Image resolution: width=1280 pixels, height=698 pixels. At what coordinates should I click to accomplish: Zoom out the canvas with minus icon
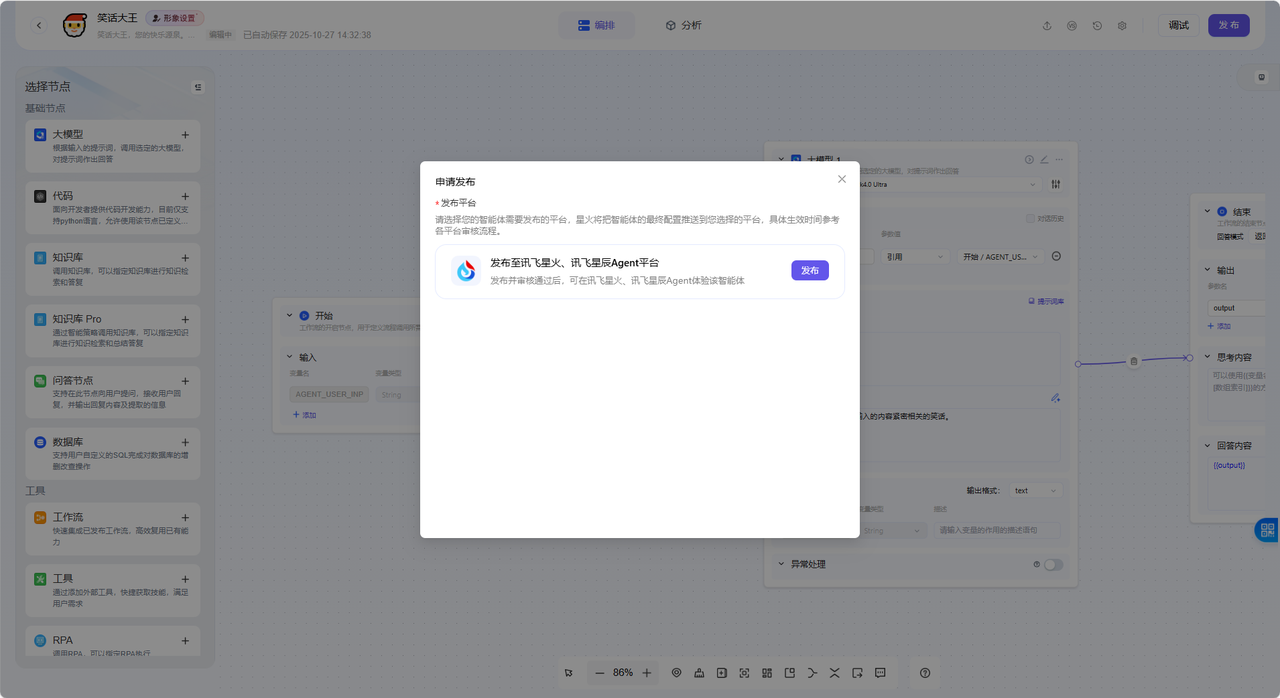599,673
